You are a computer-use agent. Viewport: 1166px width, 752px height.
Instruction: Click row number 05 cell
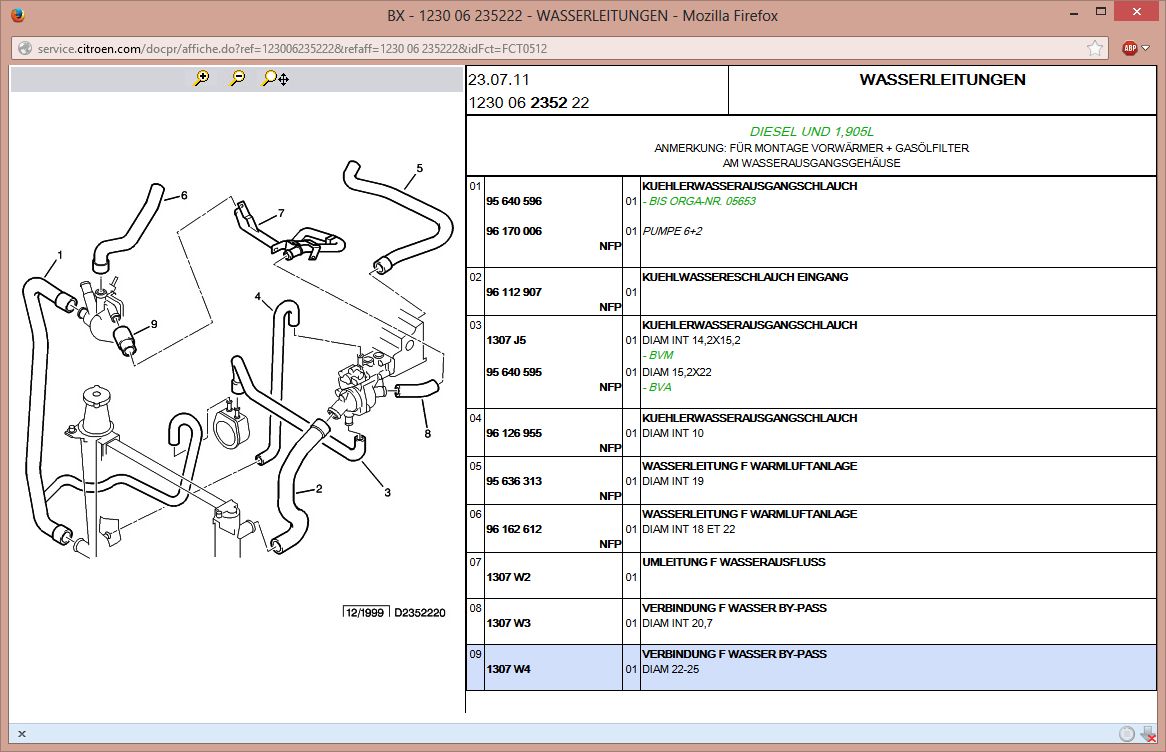coord(475,480)
